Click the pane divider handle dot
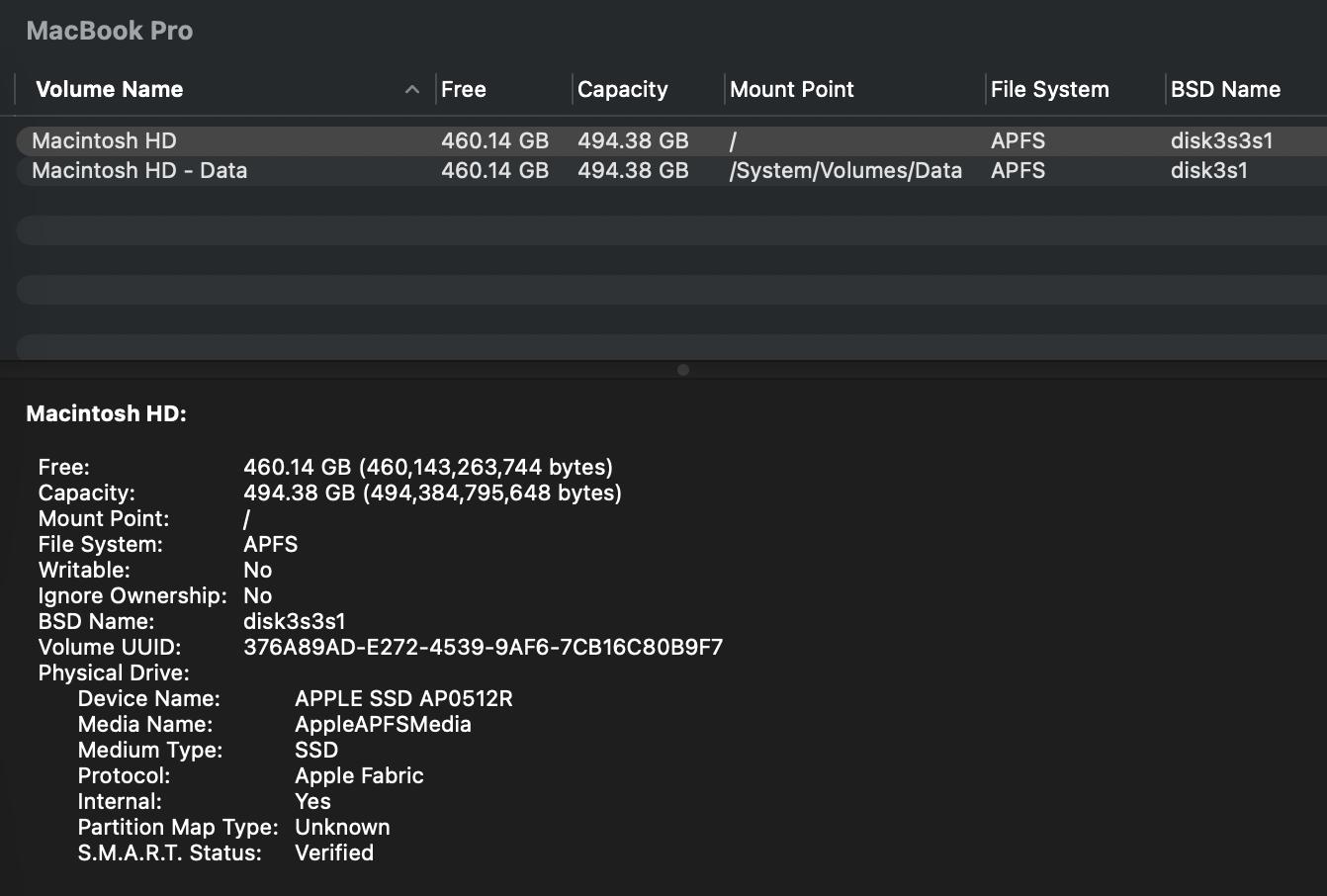The image size is (1327, 896). pyautogui.click(x=682, y=370)
